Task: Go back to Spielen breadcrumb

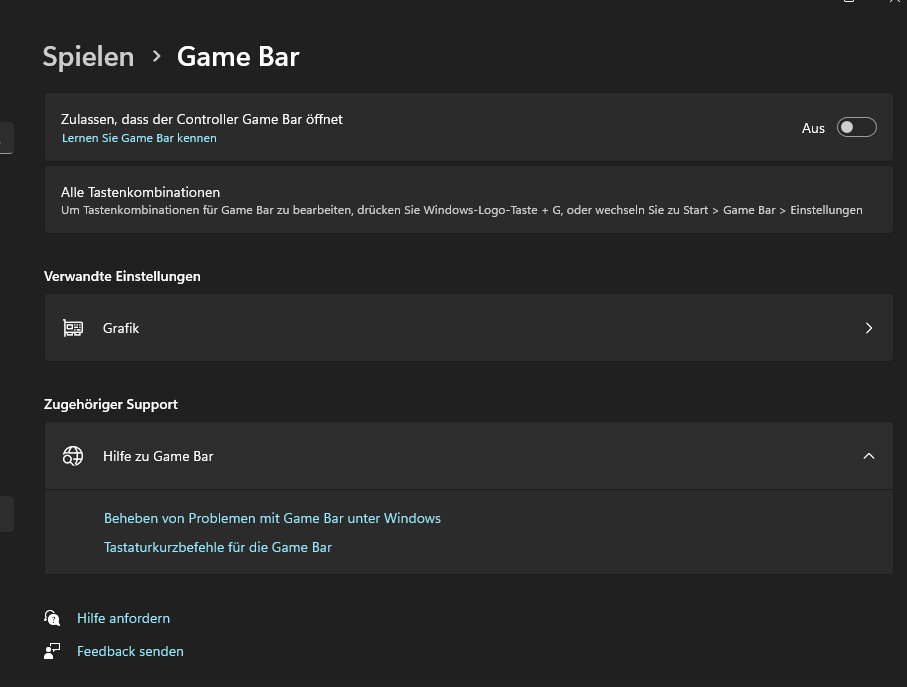Action: pyautogui.click(x=89, y=57)
